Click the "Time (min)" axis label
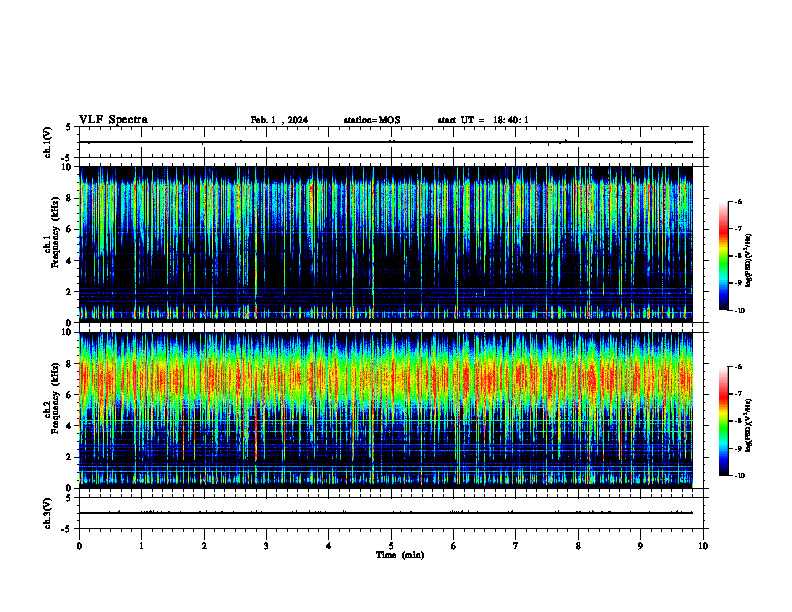792x612 pixels. (x=400, y=555)
